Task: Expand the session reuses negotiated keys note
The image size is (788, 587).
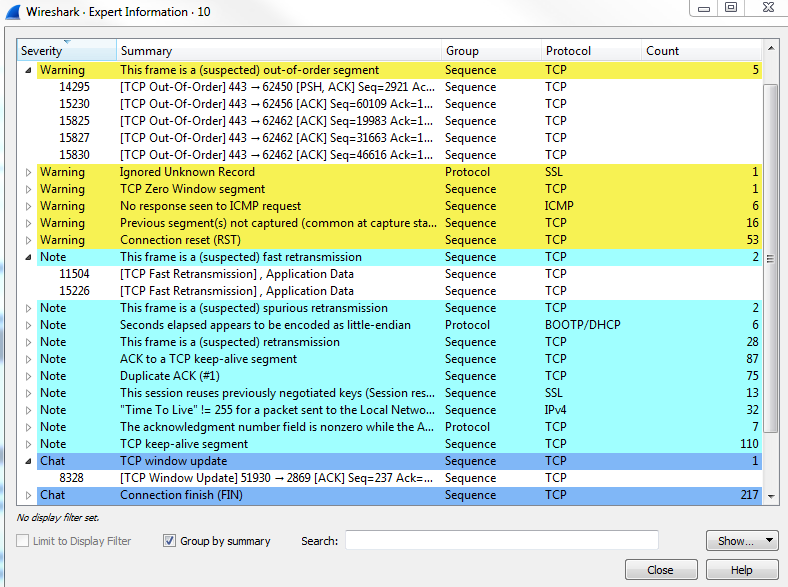Action: tap(28, 393)
